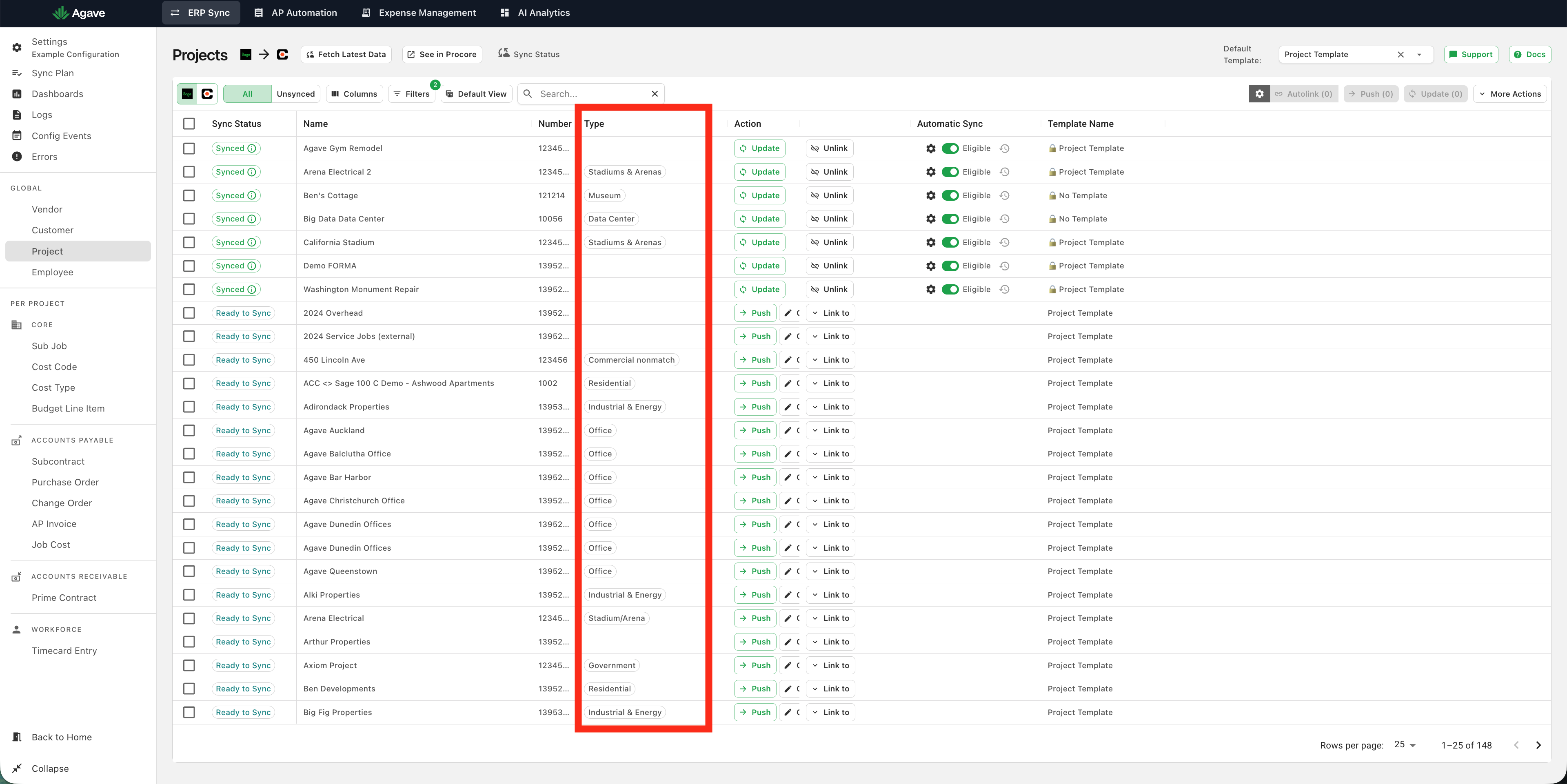Viewport: 1567px width, 784px height.
Task: Switch to Expense Management tab
Action: coord(419,13)
